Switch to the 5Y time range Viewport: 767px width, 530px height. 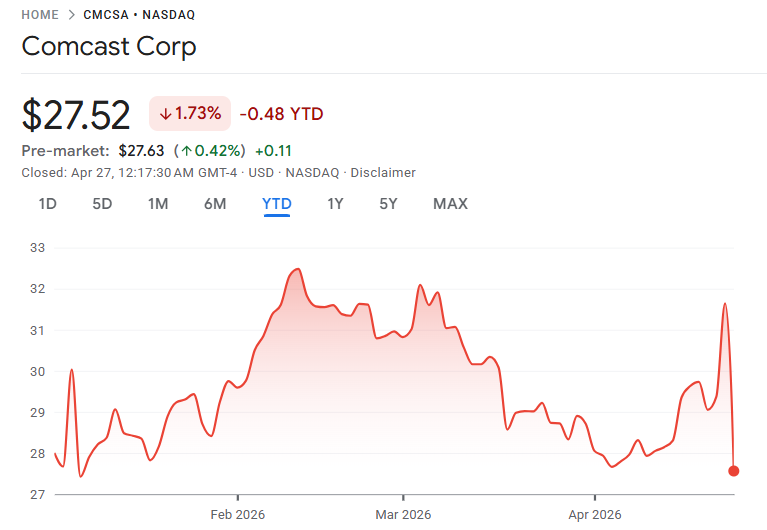pos(388,204)
